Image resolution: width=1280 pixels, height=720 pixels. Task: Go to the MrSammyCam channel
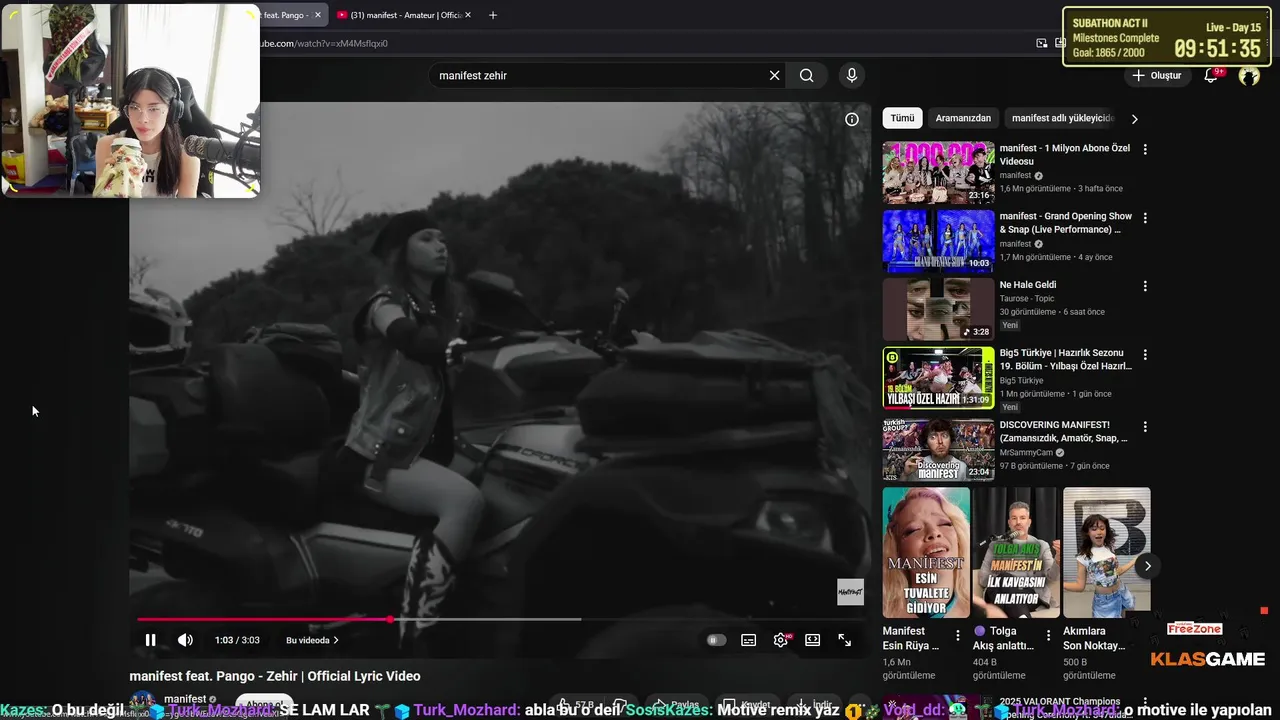(1026, 452)
